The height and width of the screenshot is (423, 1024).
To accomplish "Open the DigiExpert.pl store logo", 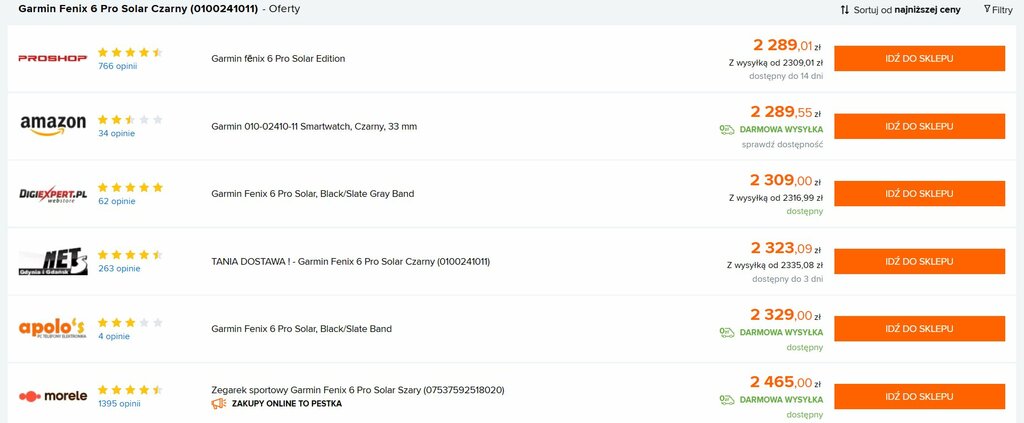I will [53, 194].
